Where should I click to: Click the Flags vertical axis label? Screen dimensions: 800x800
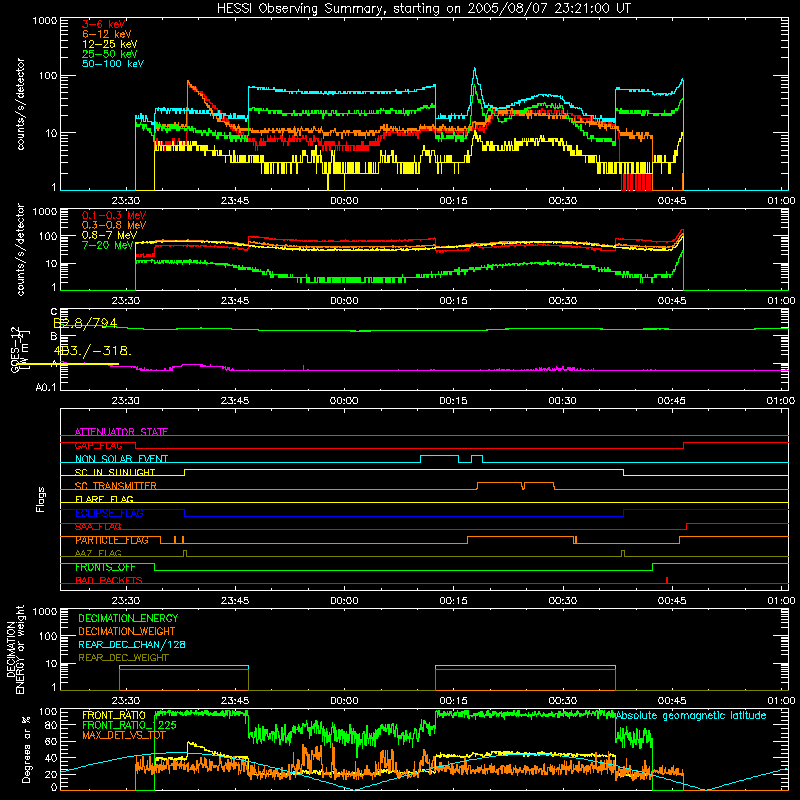[41, 499]
